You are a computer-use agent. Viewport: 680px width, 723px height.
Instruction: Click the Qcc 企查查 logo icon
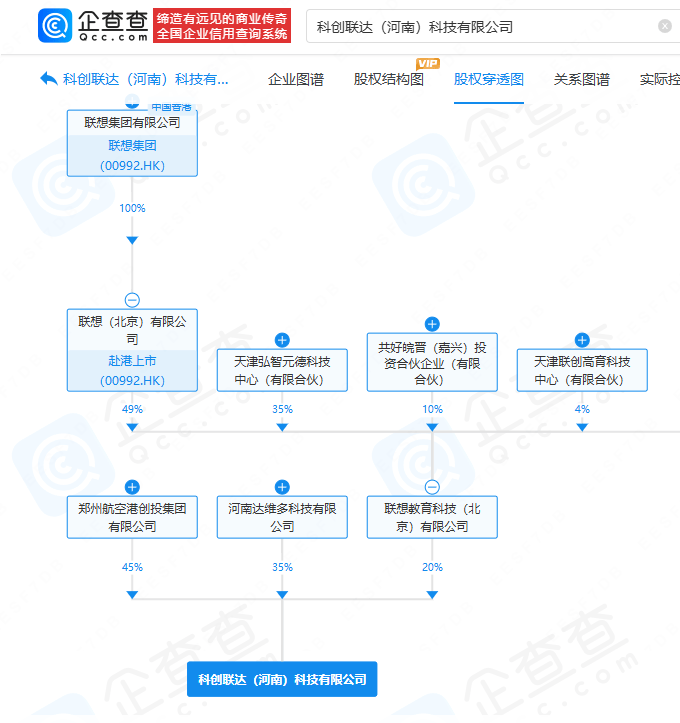coord(55,25)
